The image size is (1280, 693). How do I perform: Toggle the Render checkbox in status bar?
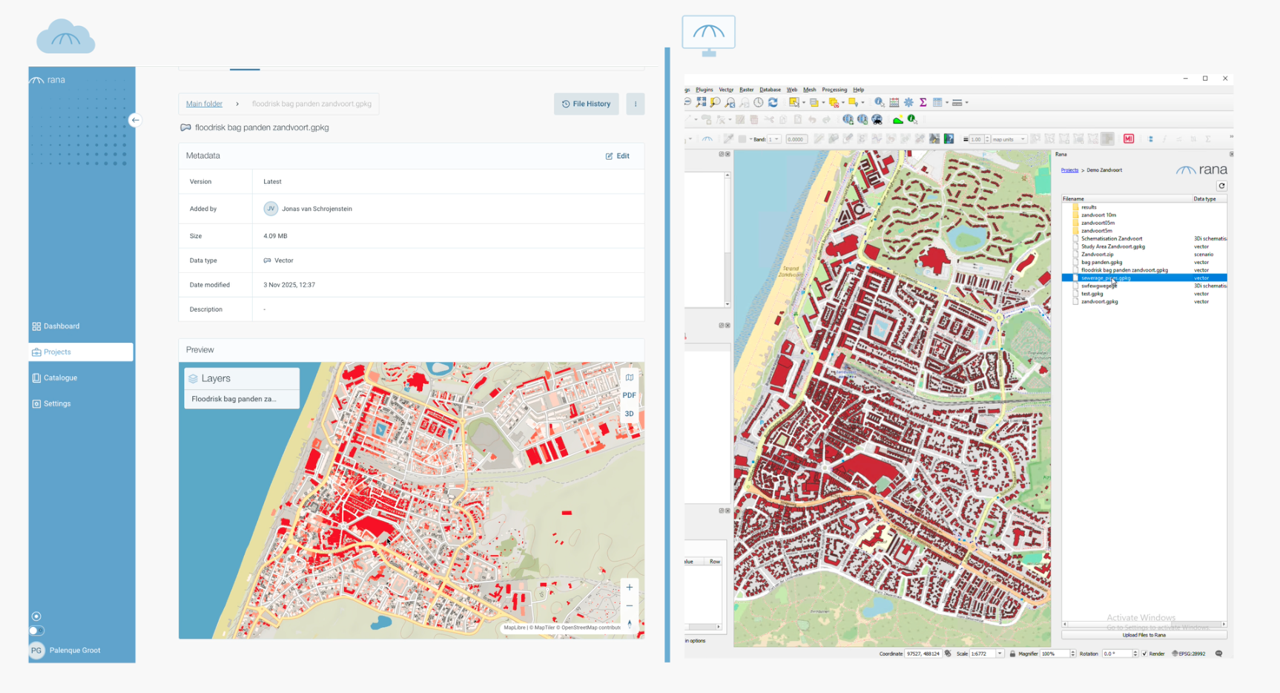click(1145, 654)
